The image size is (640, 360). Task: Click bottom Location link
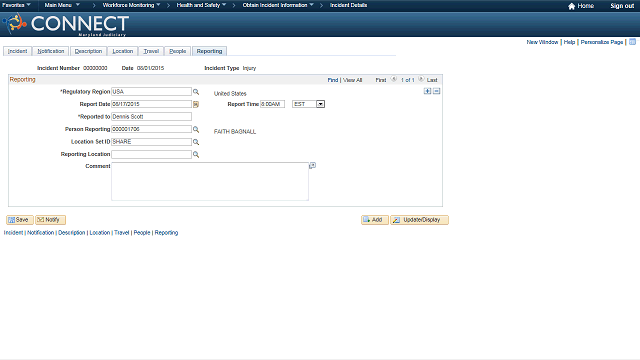coord(100,233)
